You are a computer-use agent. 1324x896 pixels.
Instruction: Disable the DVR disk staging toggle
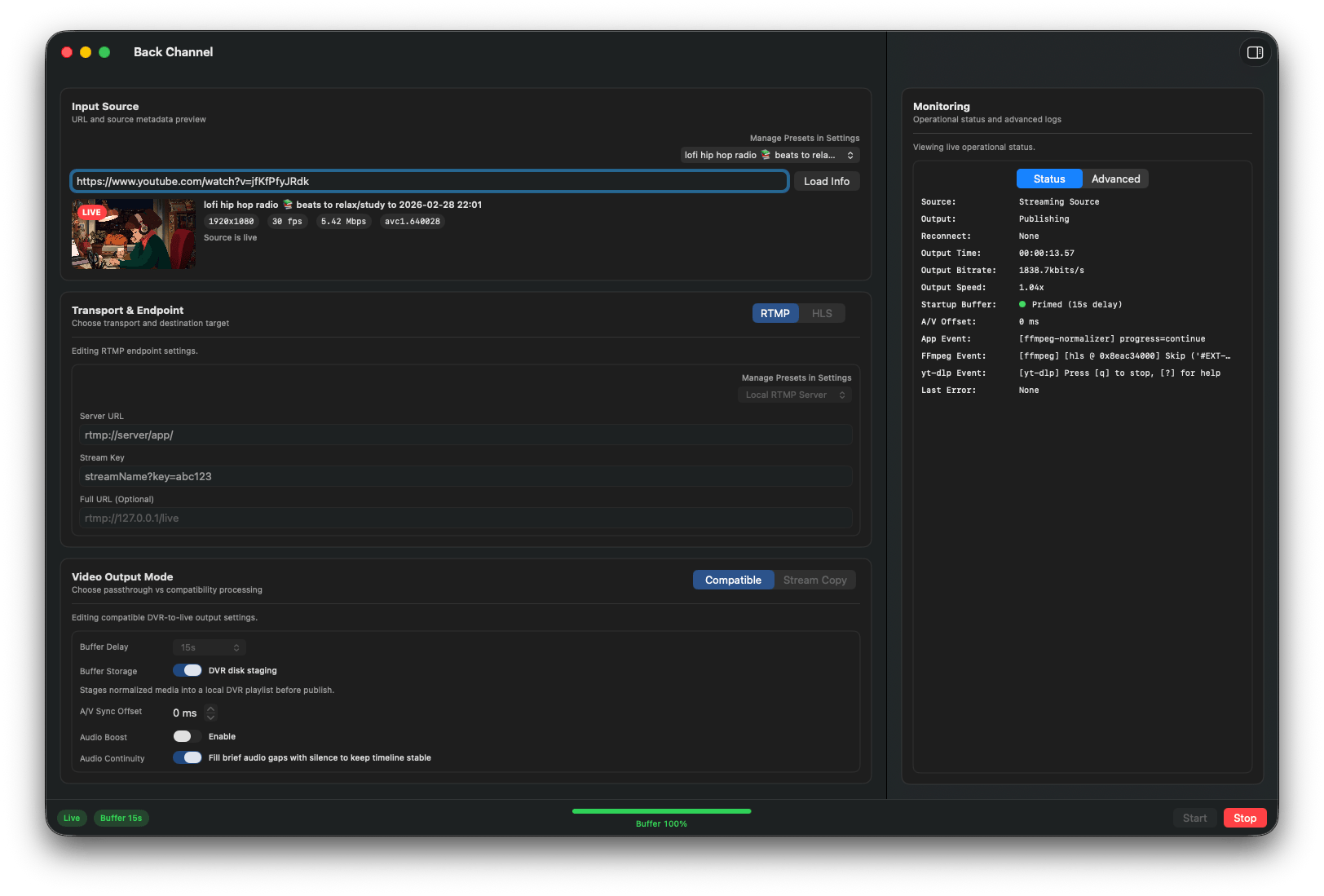(x=187, y=669)
